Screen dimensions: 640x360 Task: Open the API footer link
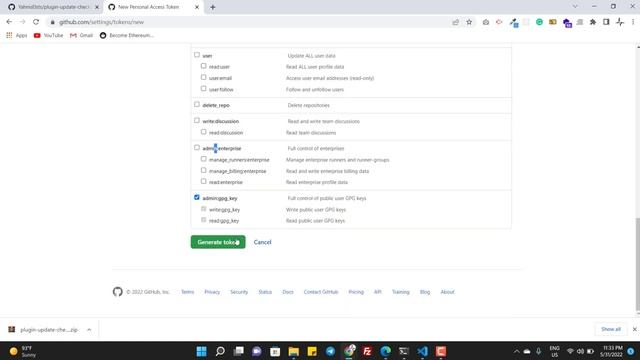coord(378,292)
